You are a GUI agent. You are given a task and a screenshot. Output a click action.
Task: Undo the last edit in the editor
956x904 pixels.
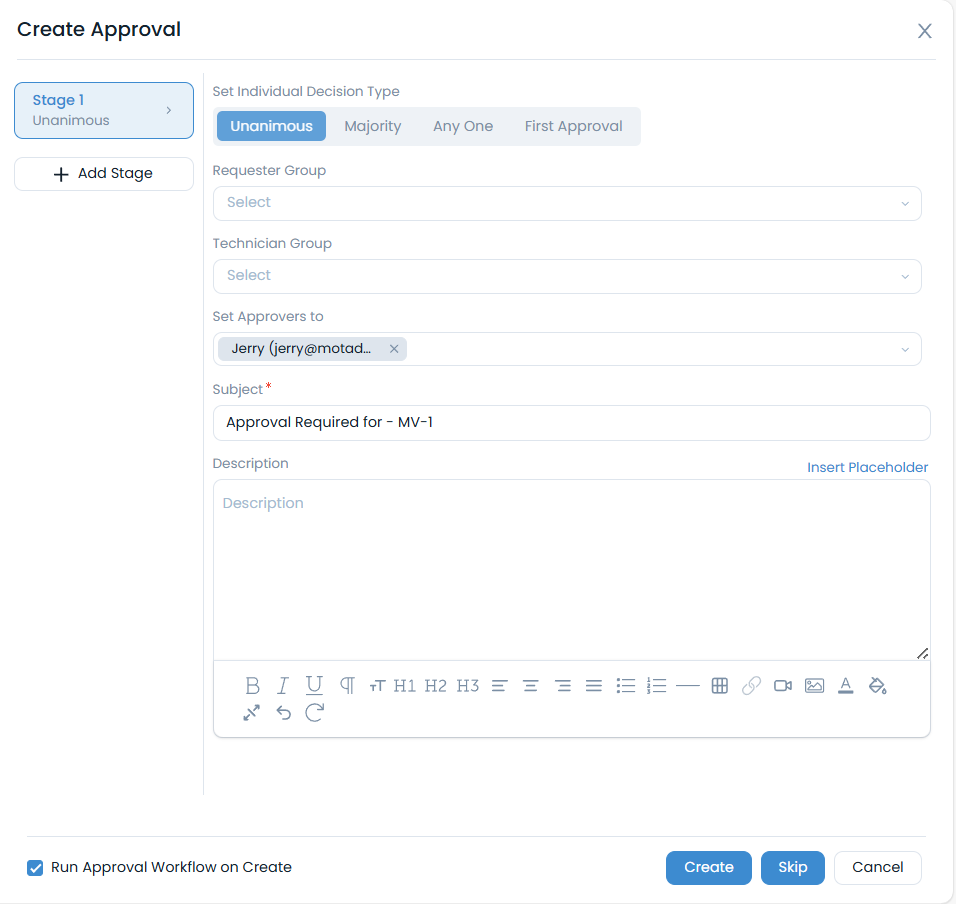pos(283,712)
